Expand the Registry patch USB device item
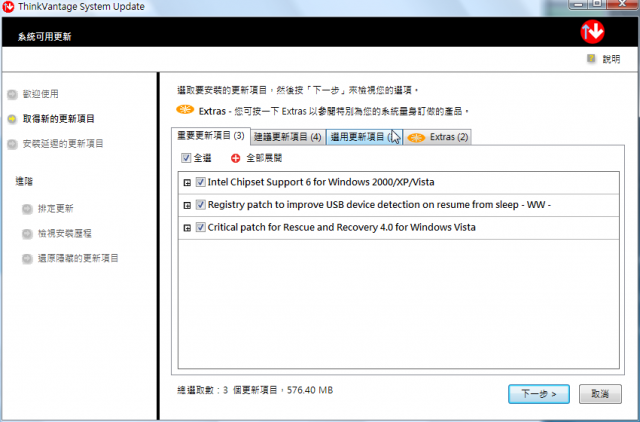640x422 pixels. (187, 205)
